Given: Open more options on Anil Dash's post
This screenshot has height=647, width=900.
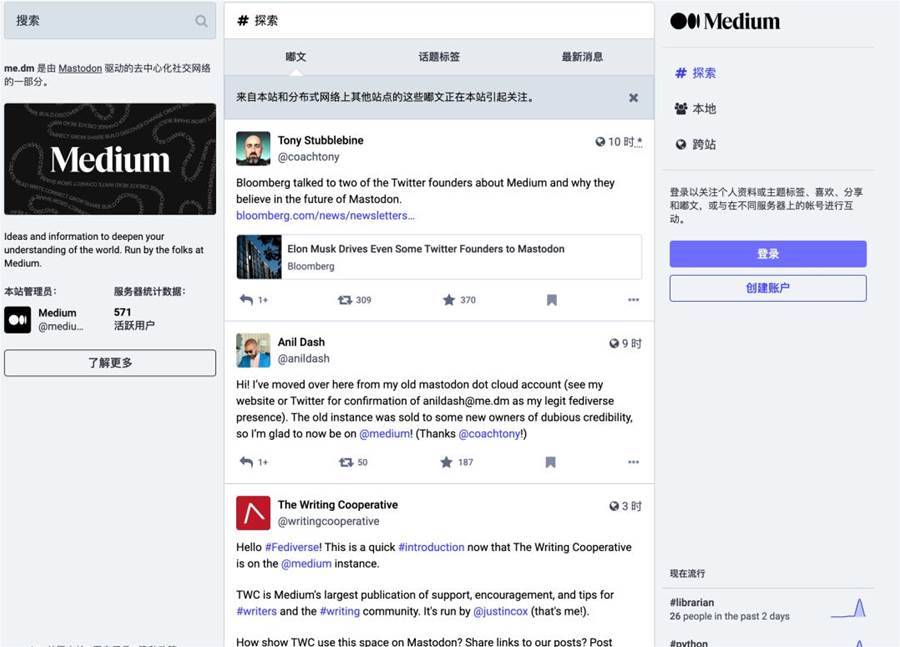Looking at the screenshot, I should pyautogui.click(x=633, y=462).
